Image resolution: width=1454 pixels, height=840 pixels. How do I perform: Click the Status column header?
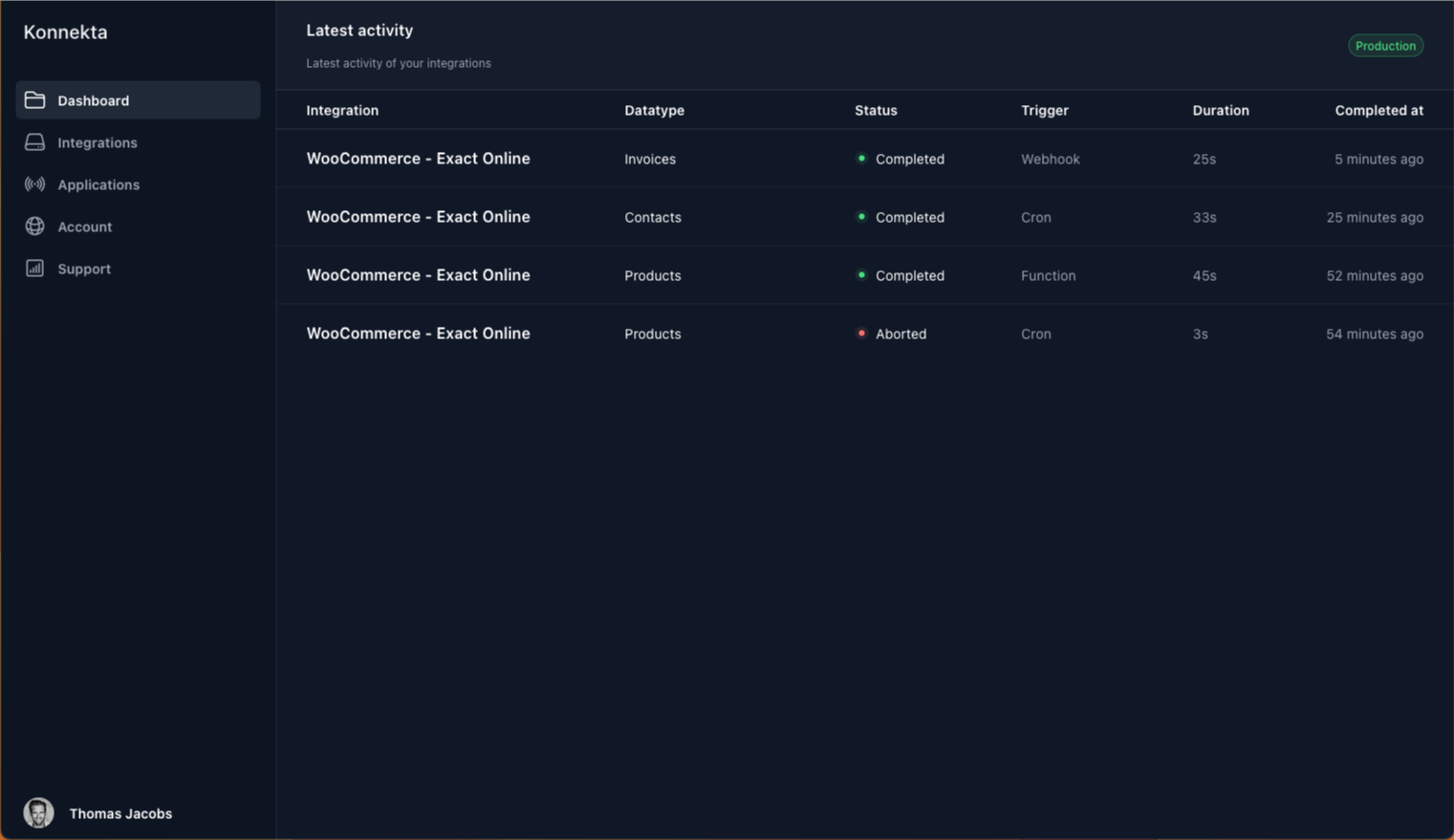pyautogui.click(x=876, y=110)
